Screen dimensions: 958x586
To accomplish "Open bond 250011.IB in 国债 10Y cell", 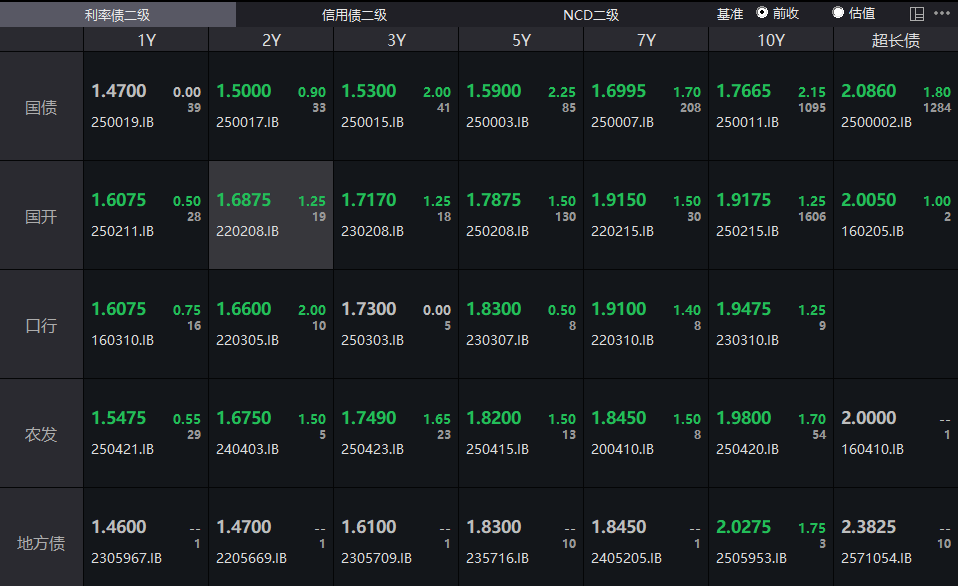I will click(770, 106).
